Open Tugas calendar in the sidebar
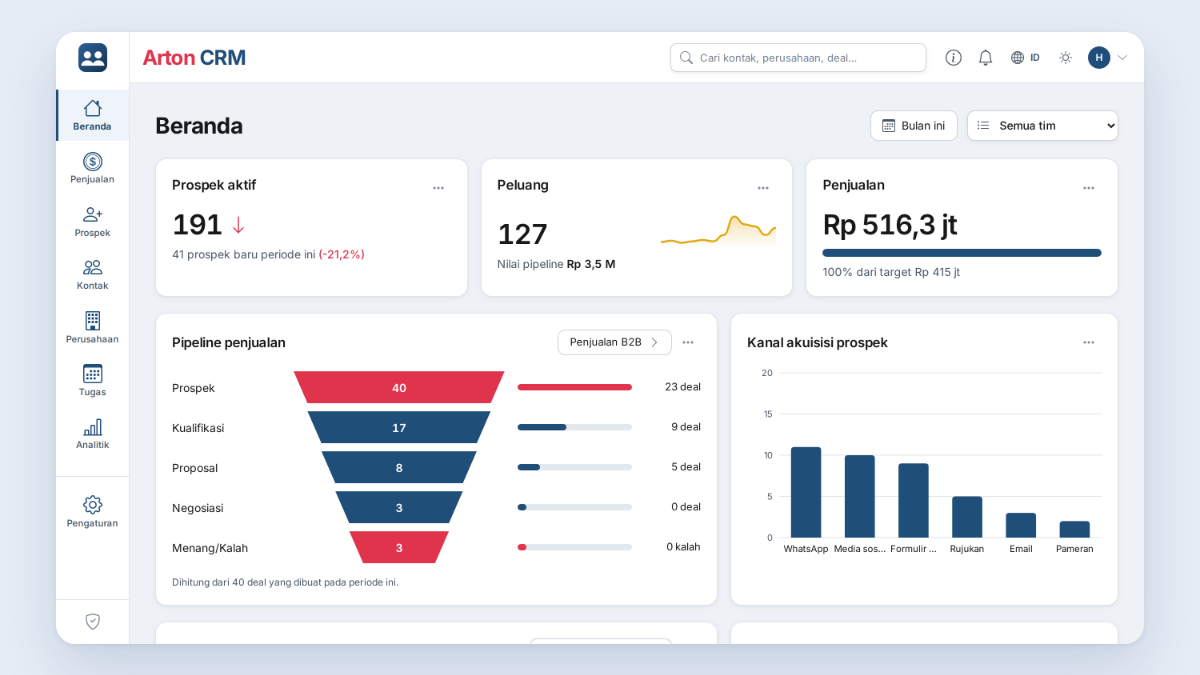This screenshot has height=675, width=1200. [x=92, y=380]
